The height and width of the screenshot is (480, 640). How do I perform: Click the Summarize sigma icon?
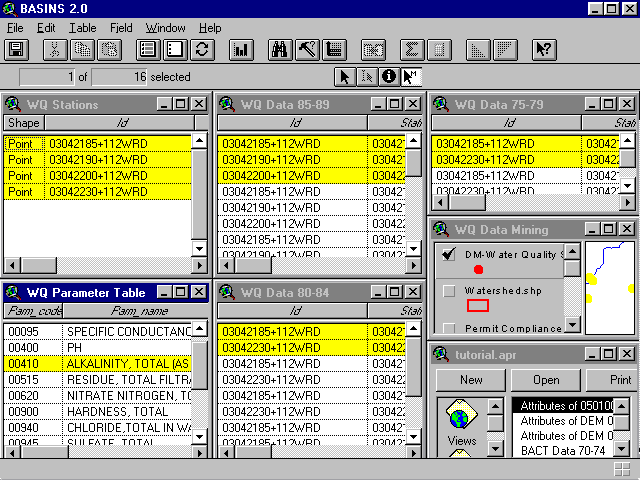[412, 50]
